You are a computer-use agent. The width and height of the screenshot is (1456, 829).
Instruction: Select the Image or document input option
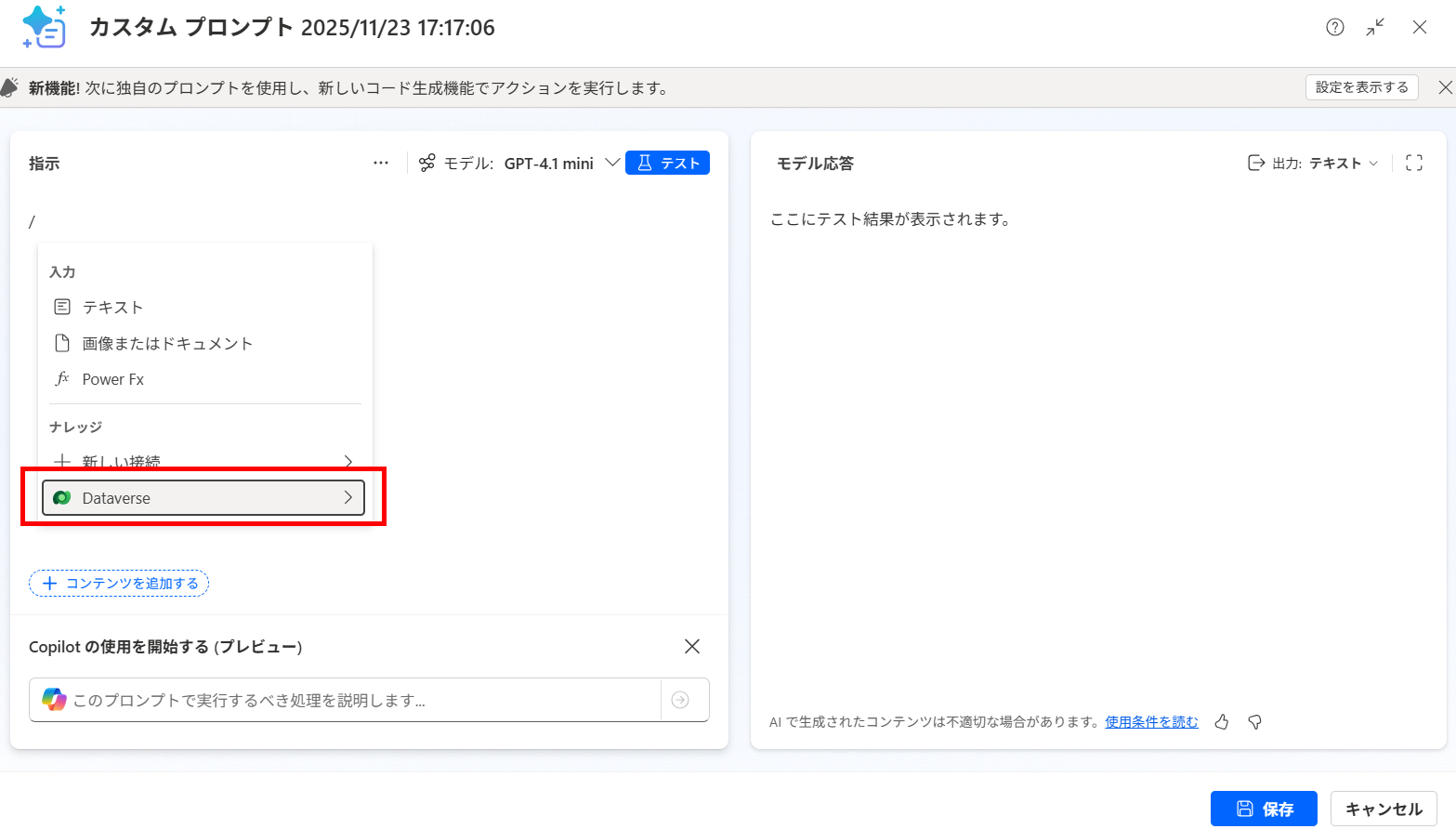coord(204,343)
